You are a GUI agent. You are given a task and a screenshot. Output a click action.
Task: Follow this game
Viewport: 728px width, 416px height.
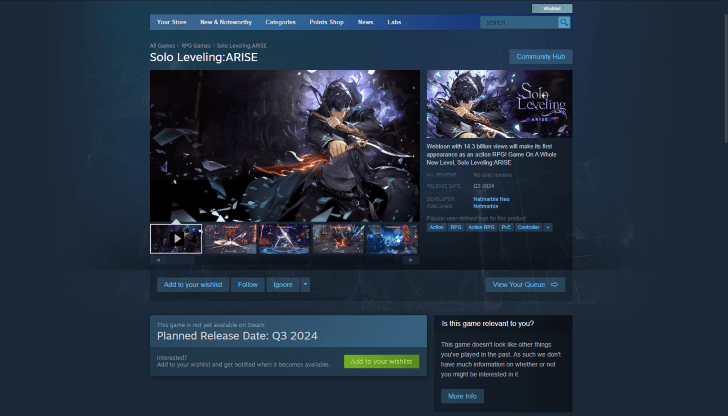[248, 285]
